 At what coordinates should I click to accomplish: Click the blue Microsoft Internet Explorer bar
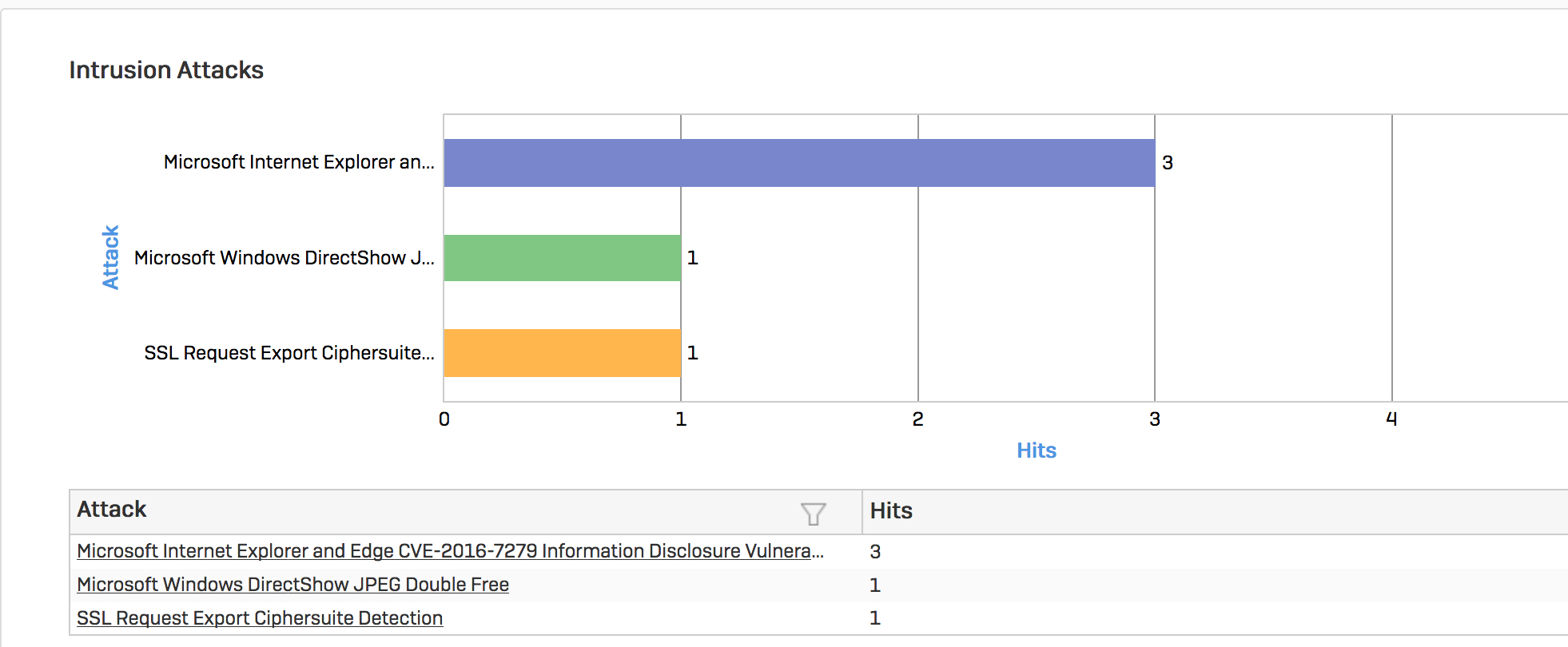[799, 163]
